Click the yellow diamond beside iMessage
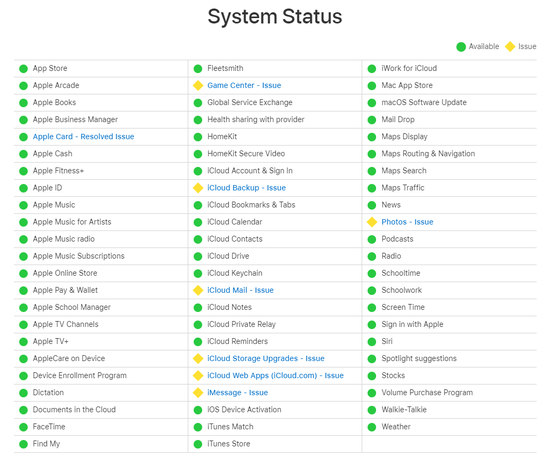550x456 pixels. click(198, 393)
